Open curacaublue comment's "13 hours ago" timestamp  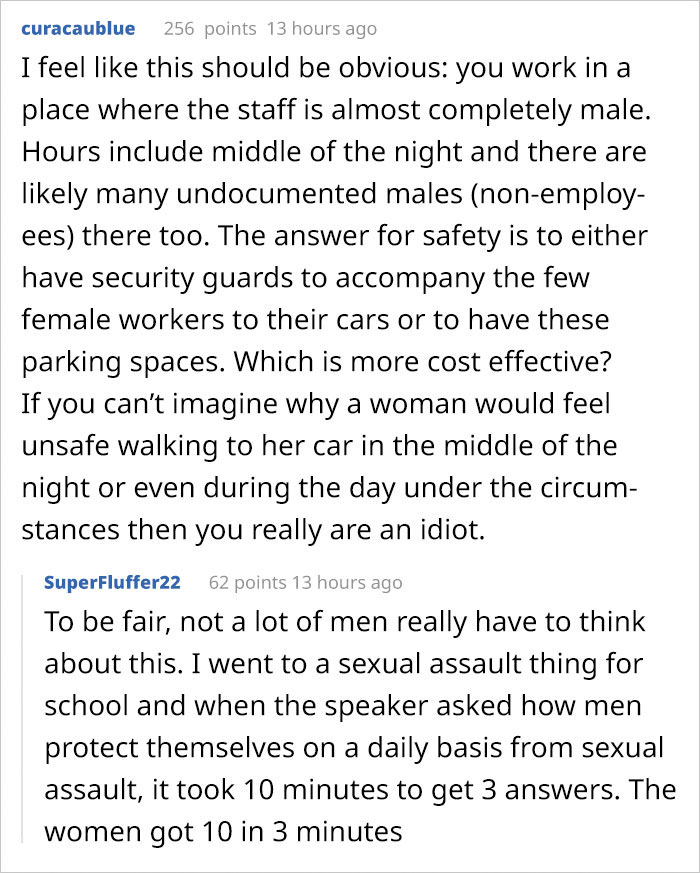click(x=322, y=29)
